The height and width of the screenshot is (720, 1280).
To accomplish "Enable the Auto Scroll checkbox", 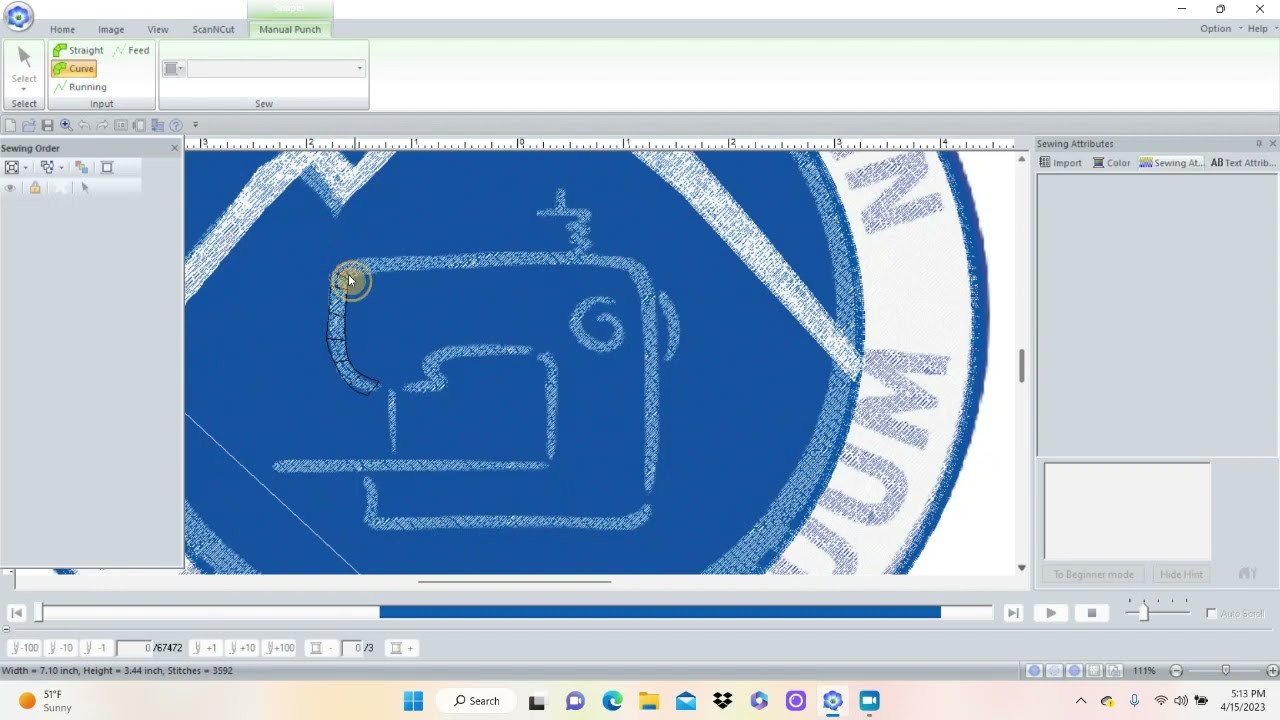I will pos(1211,613).
